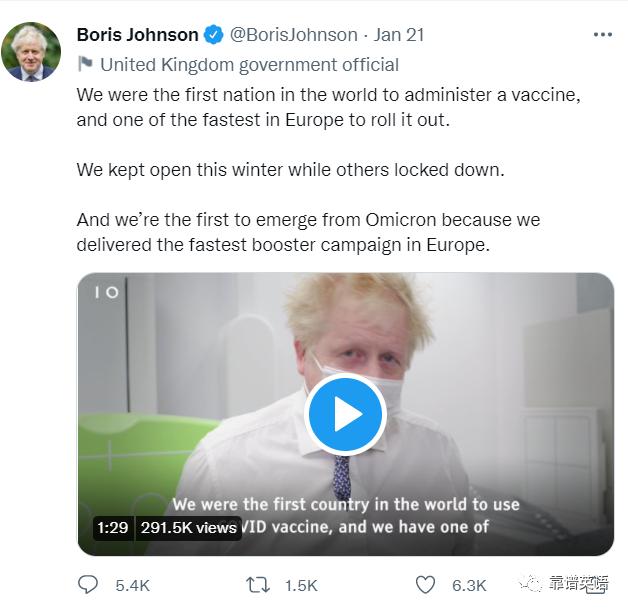Open the @BorisJohnson handle link

(x=293, y=35)
